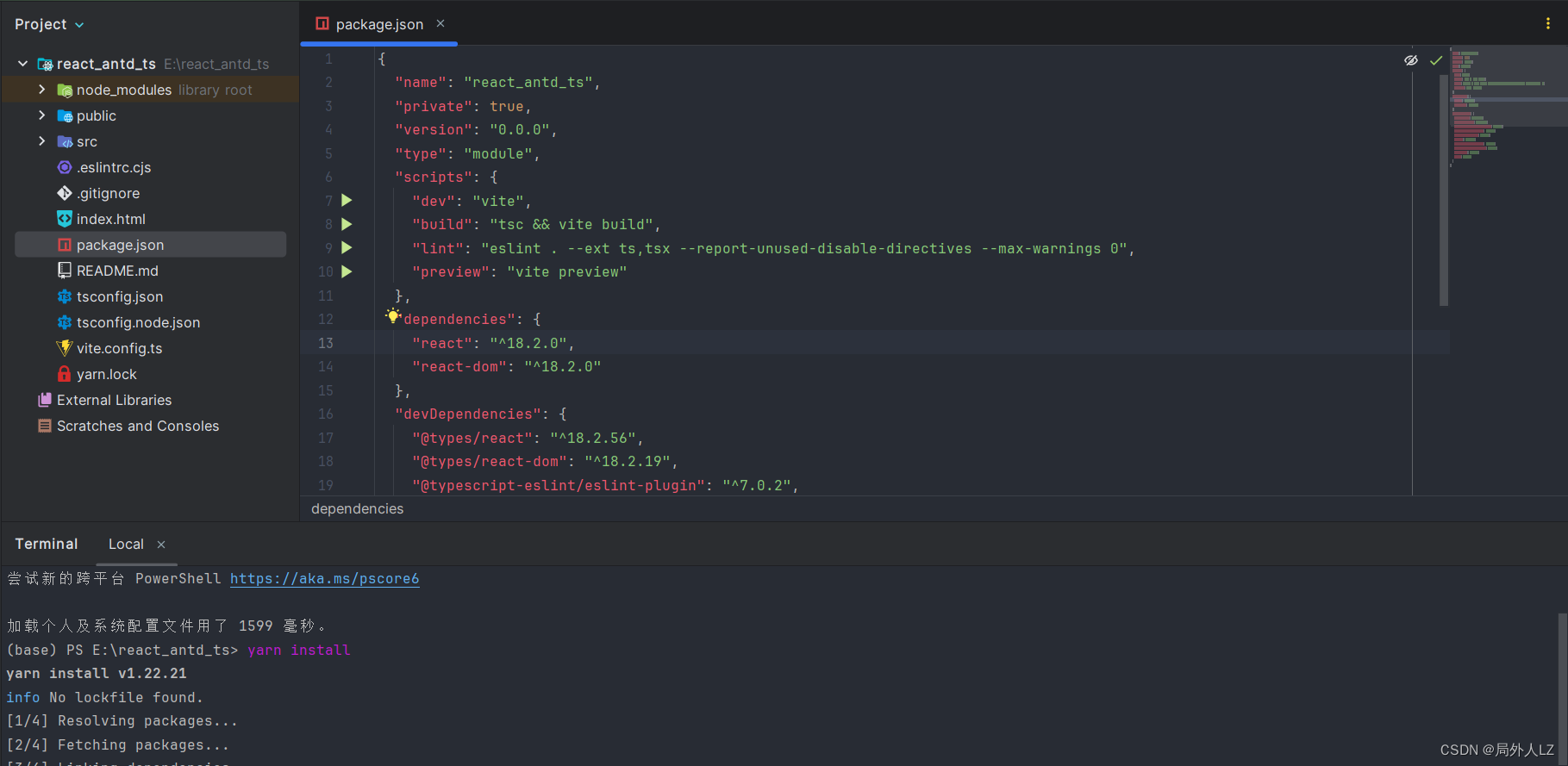Viewport: 1568px width, 766px height.
Task: Click package.json file icon in project tree
Action: tap(65, 245)
